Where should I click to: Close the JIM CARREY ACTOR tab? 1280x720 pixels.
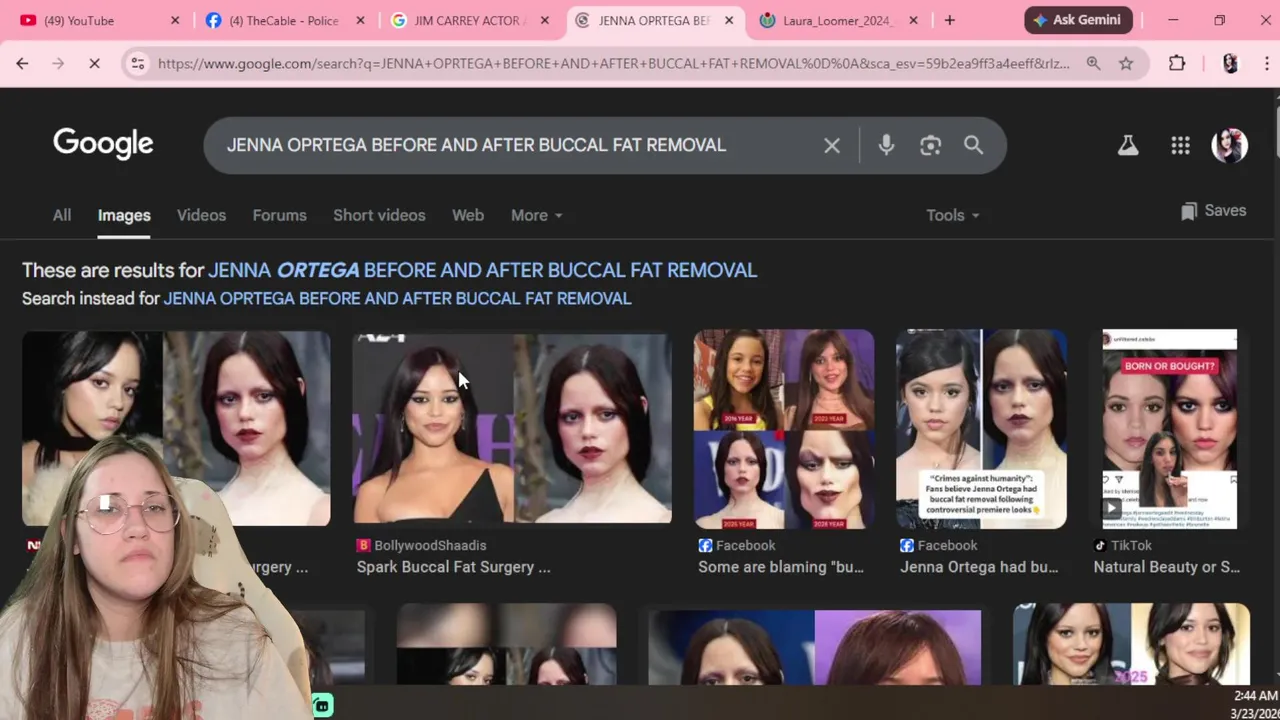[545, 20]
